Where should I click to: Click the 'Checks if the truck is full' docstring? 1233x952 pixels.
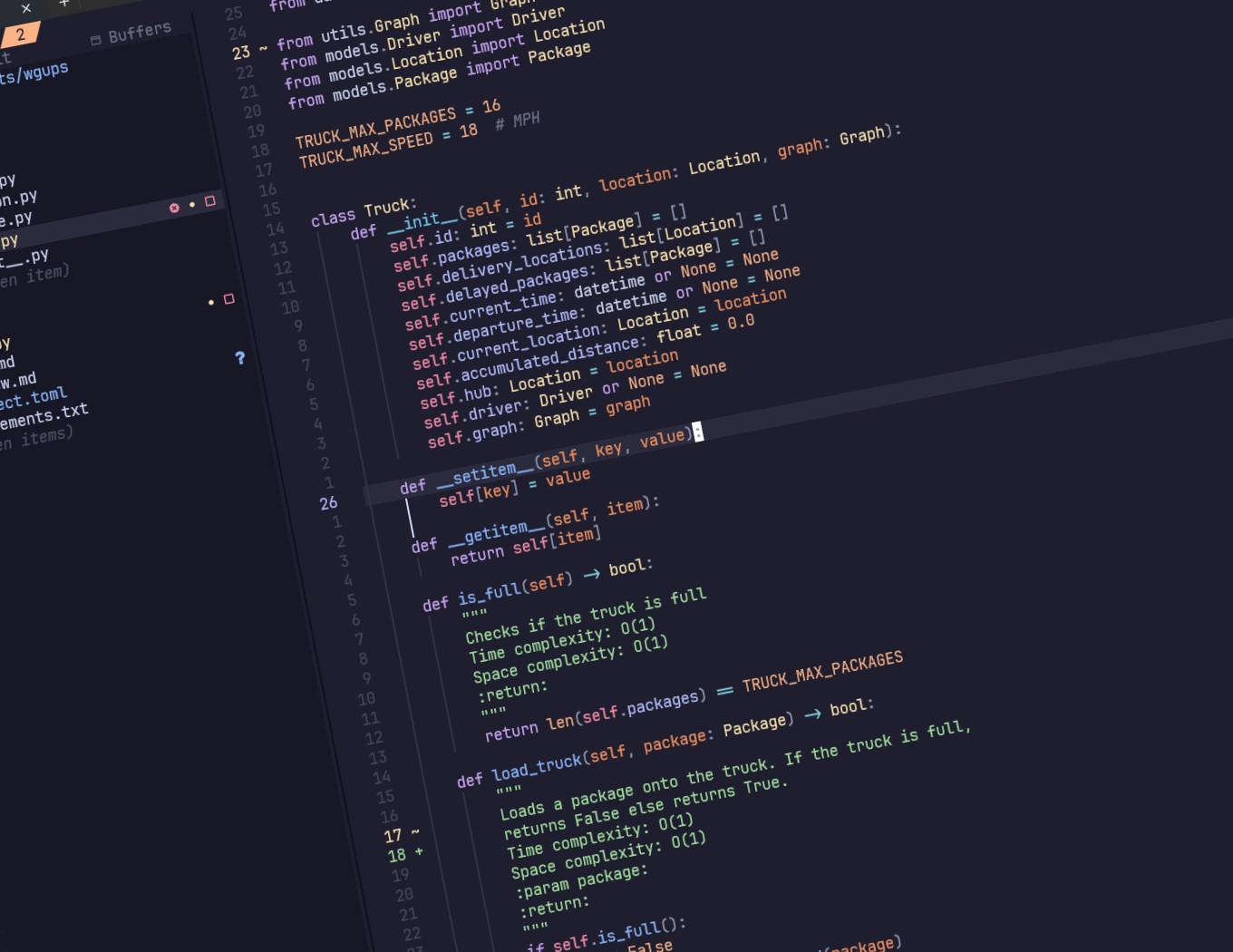coord(585,616)
